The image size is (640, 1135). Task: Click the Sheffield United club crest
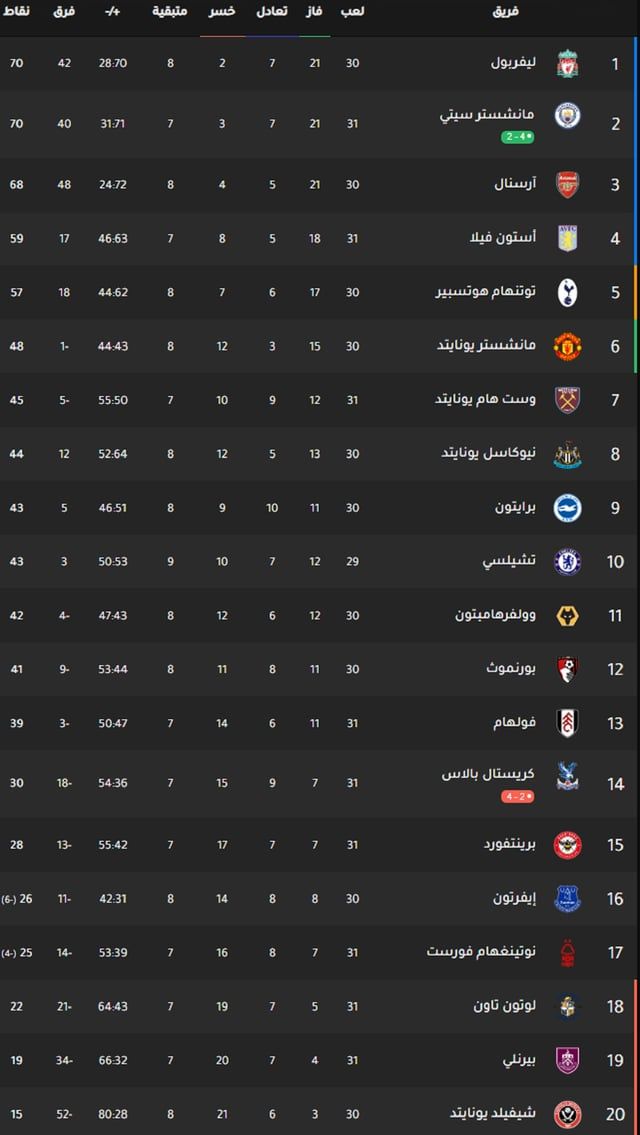570,1112
